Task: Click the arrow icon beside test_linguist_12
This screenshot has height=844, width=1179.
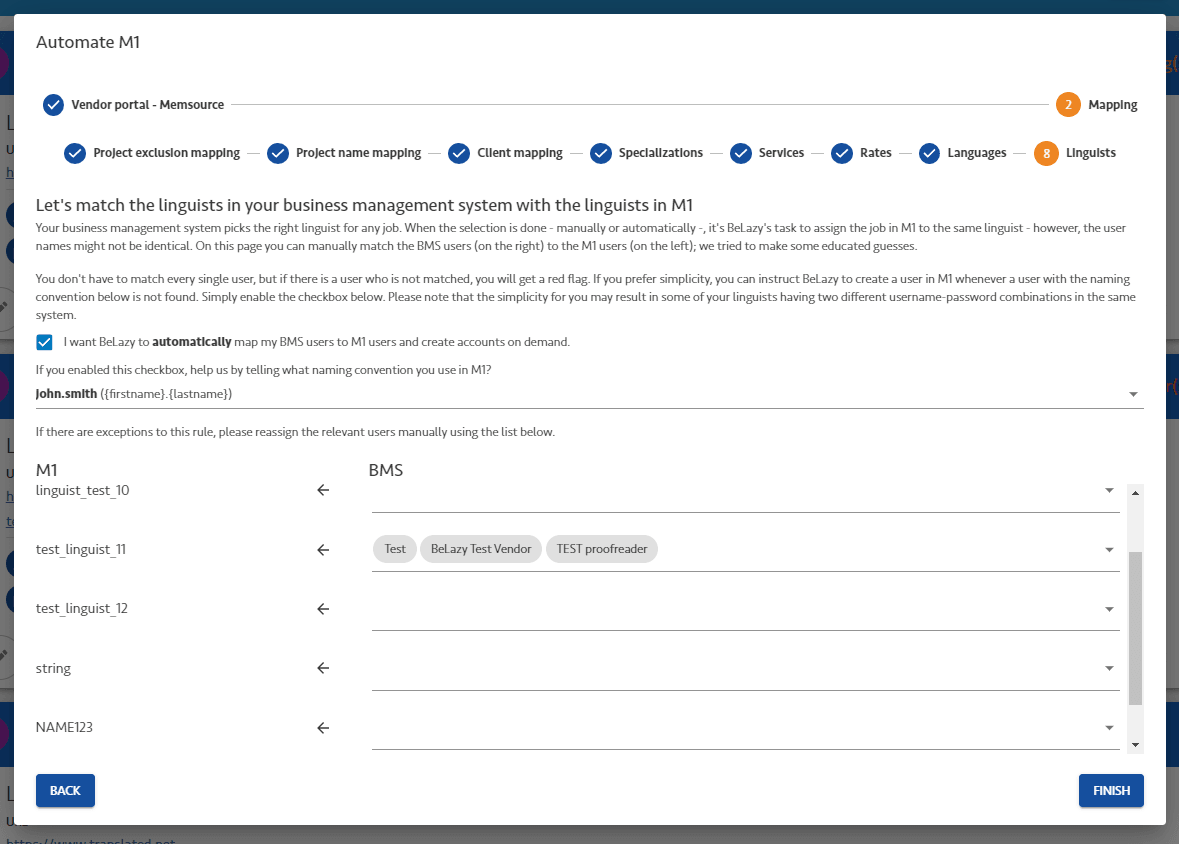Action: coord(323,609)
